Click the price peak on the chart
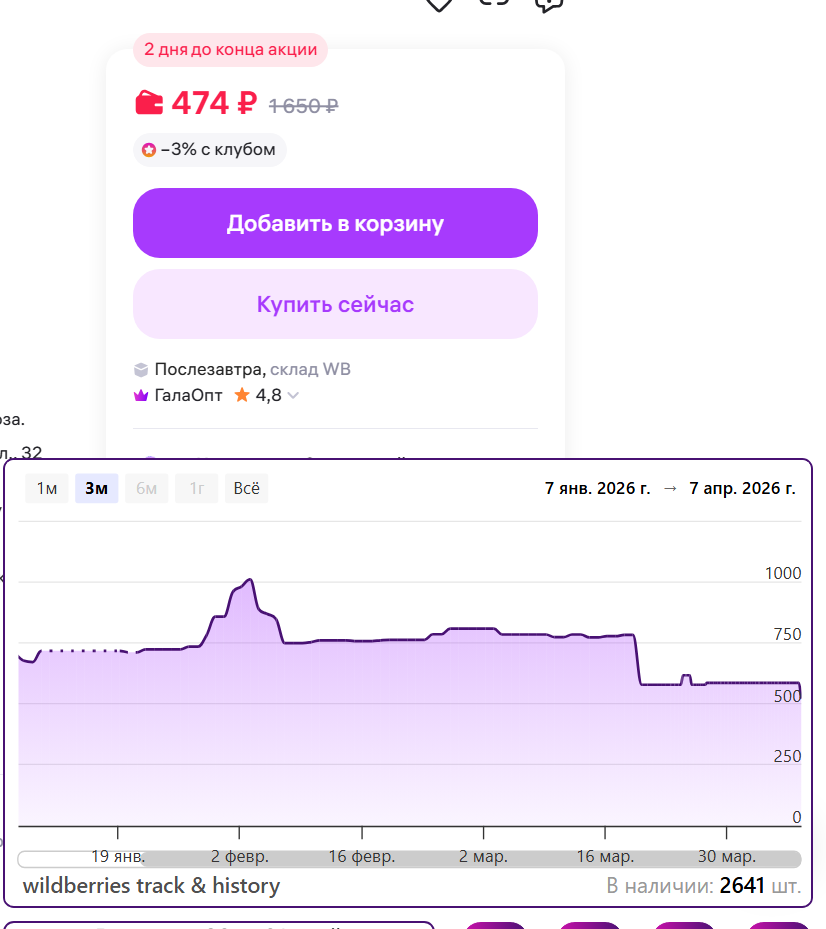Image resolution: width=826 pixels, height=929 pixels. 249,580
